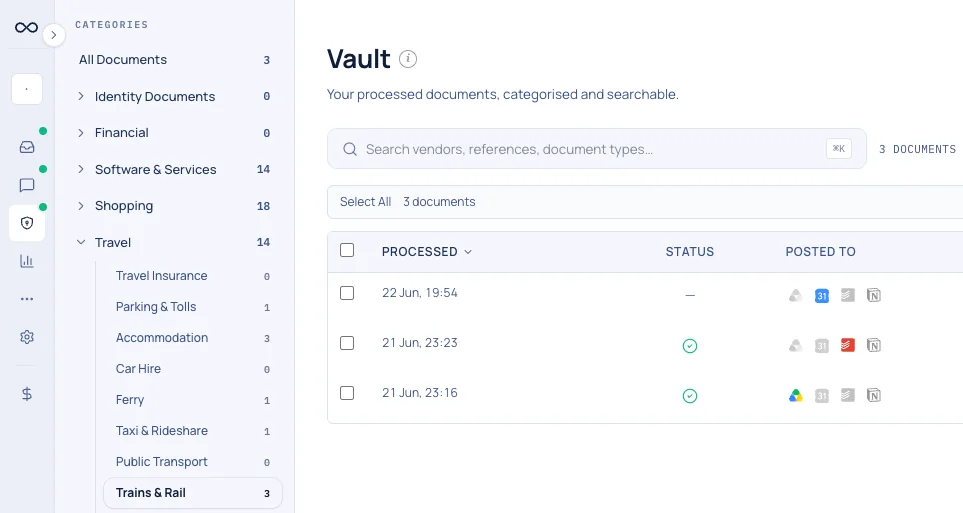Click Todoist icon in 22 Jun 19:54 row
This screenshot has height=513, width=963.
tap(848, 296)
